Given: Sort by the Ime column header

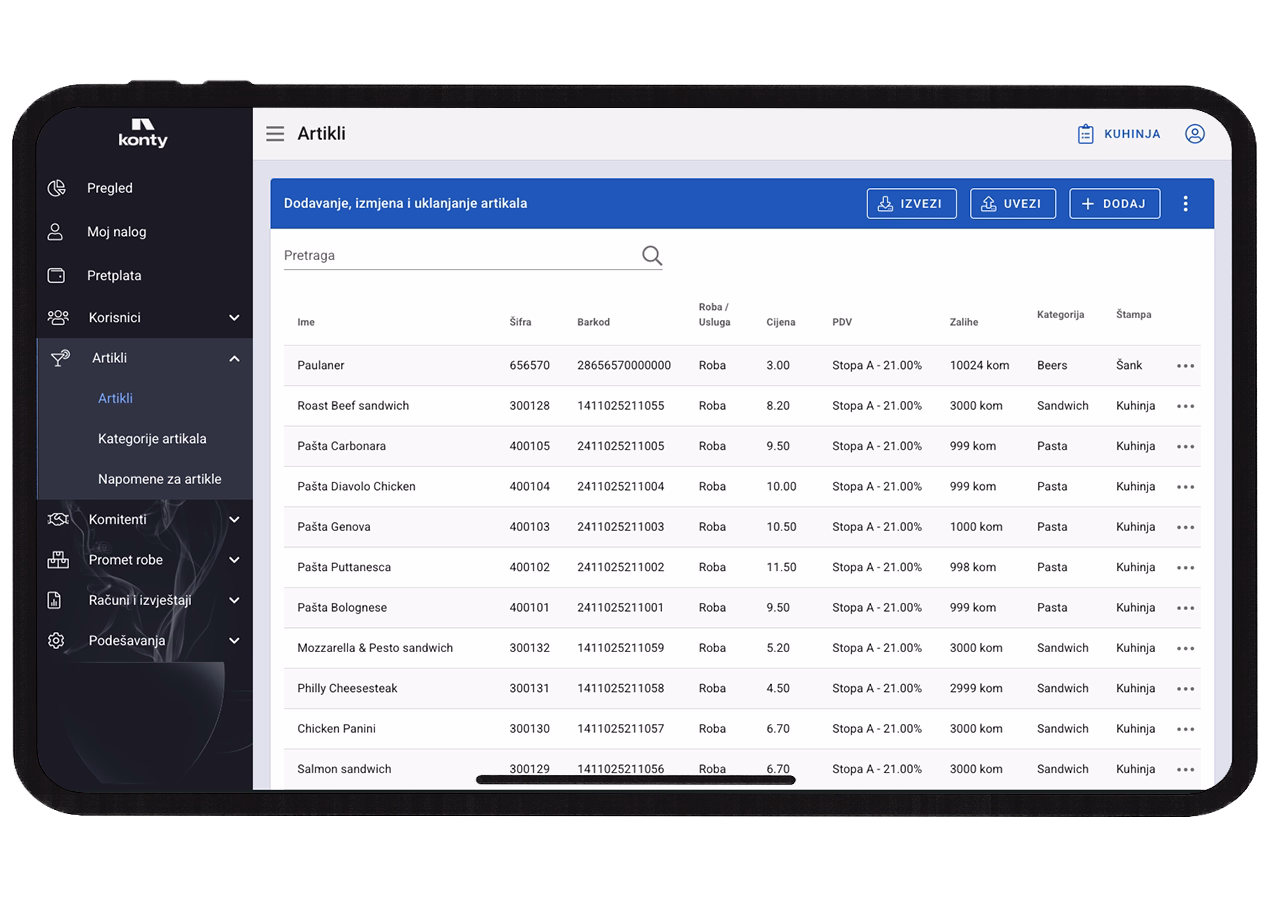Looking at the screenshot, I should point(306,322).
